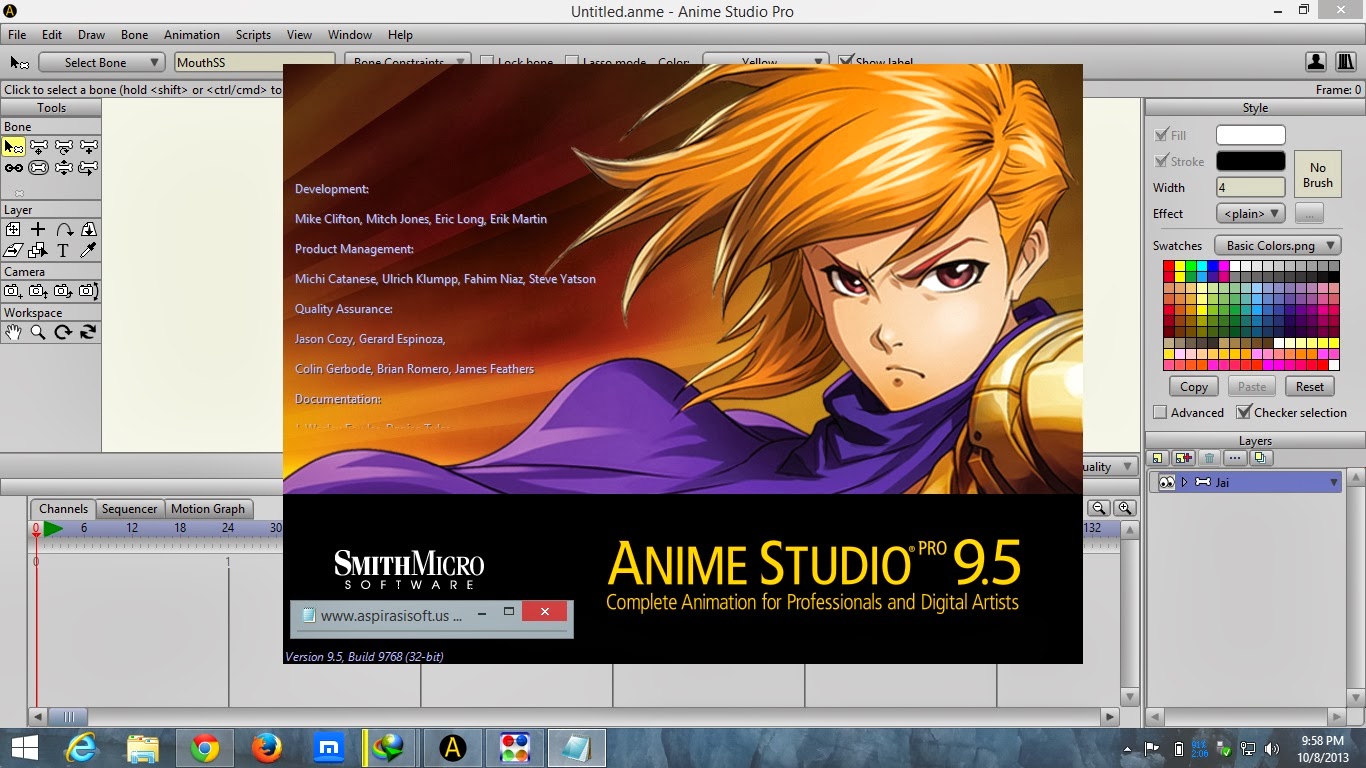Select the Zoom Workspace magnifier tool
Screen dimensions: 1366x768
click(39, 333)
